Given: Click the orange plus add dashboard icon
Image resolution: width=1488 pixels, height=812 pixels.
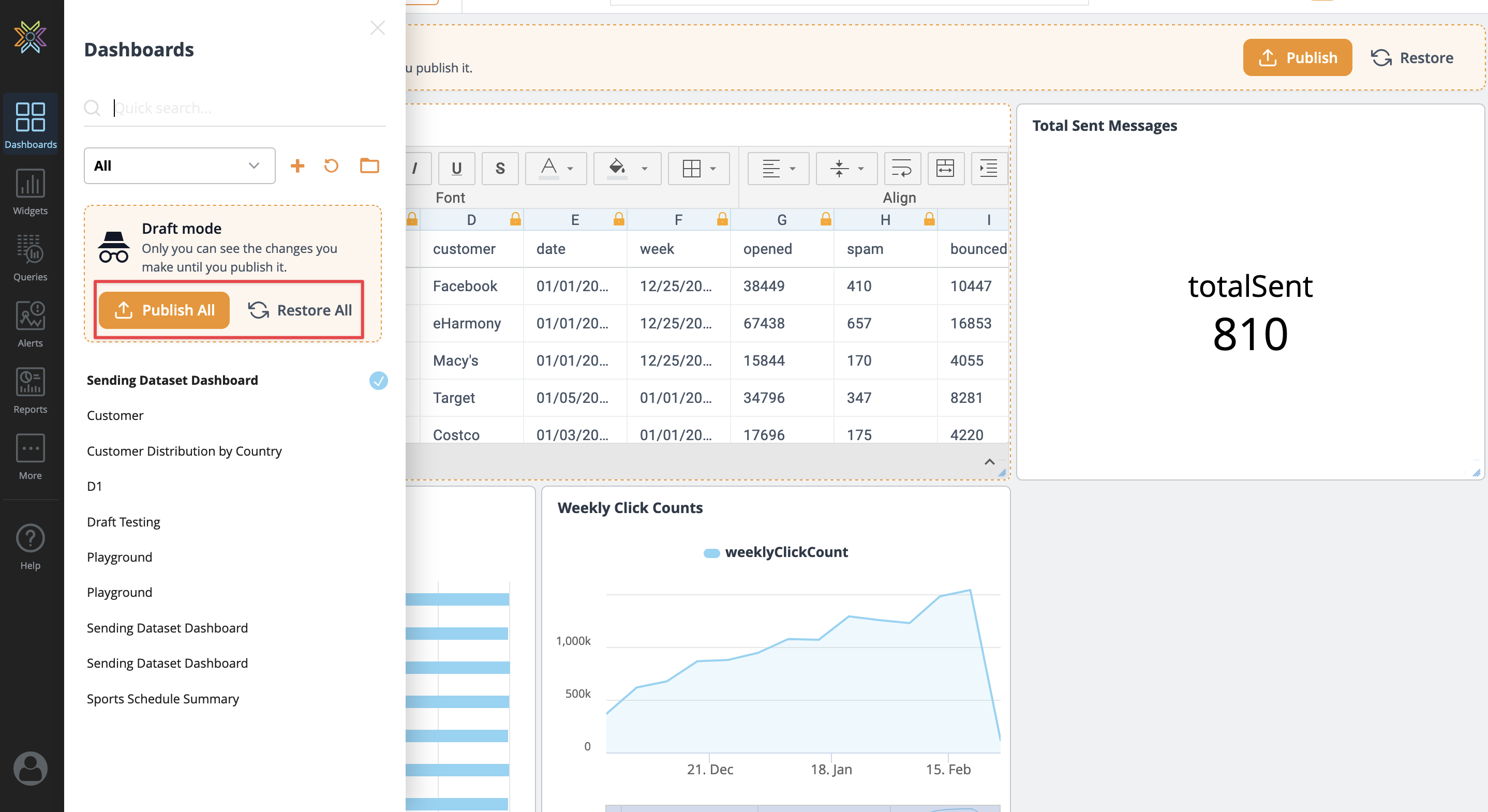Looking at the screenshot, I should click(x=297, y=166).
